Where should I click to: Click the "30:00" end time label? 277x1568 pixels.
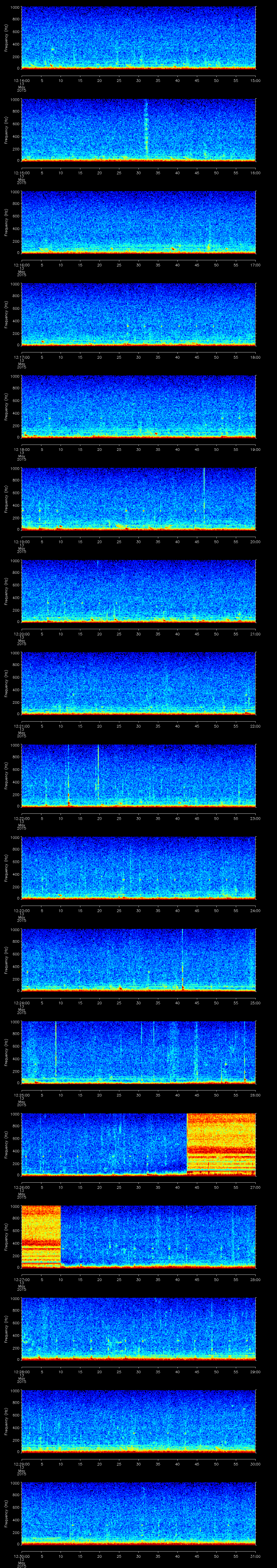pos(256,1464)
